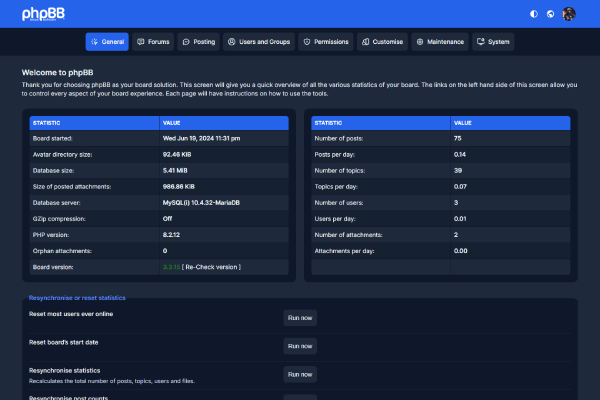The height and width of the screenshot is (400, 600).
Task: Click 'Number of attachments:' label
Action: [348, 235]
